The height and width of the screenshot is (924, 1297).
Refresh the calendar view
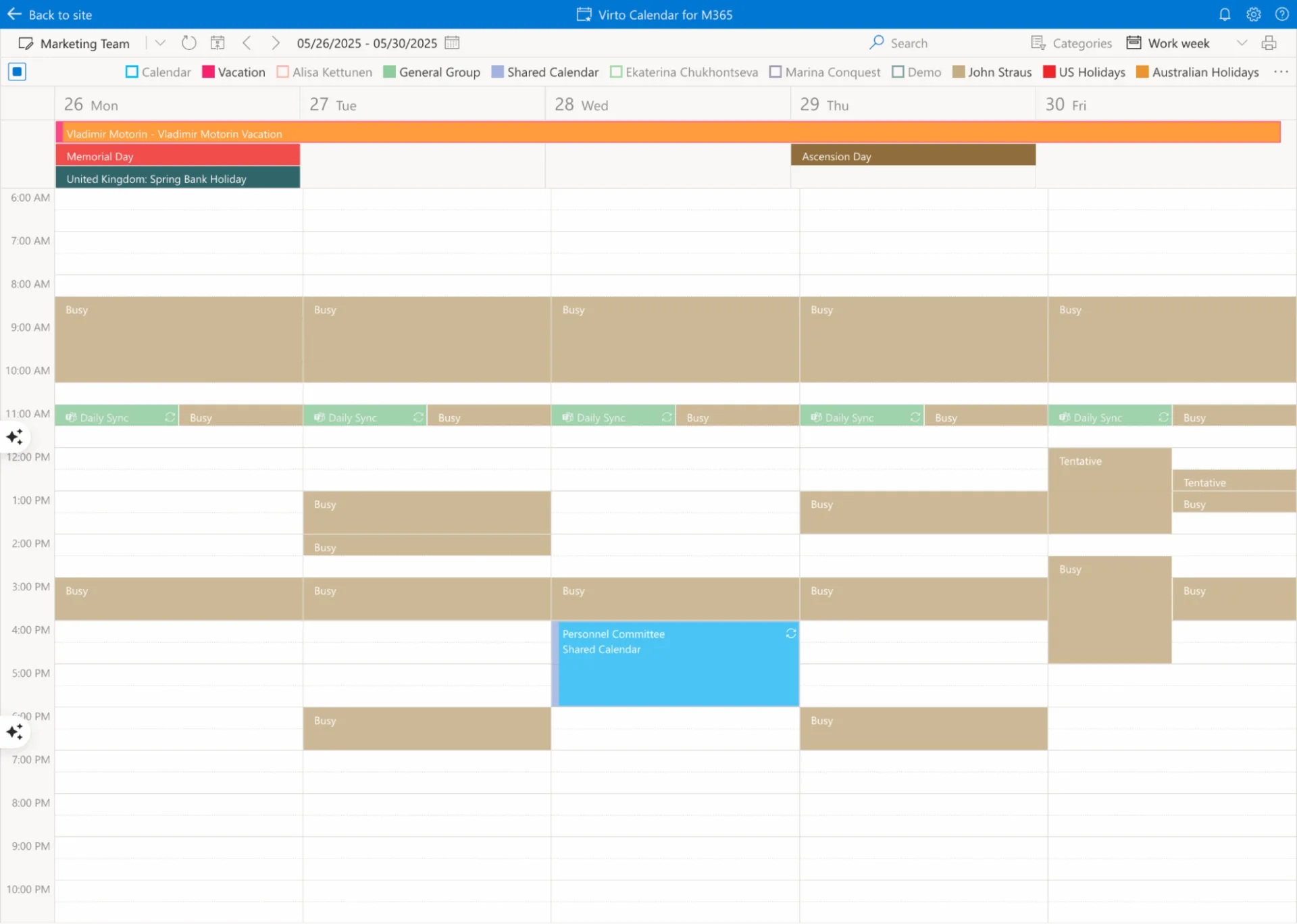pyautogui.click(x=188, y=42)
